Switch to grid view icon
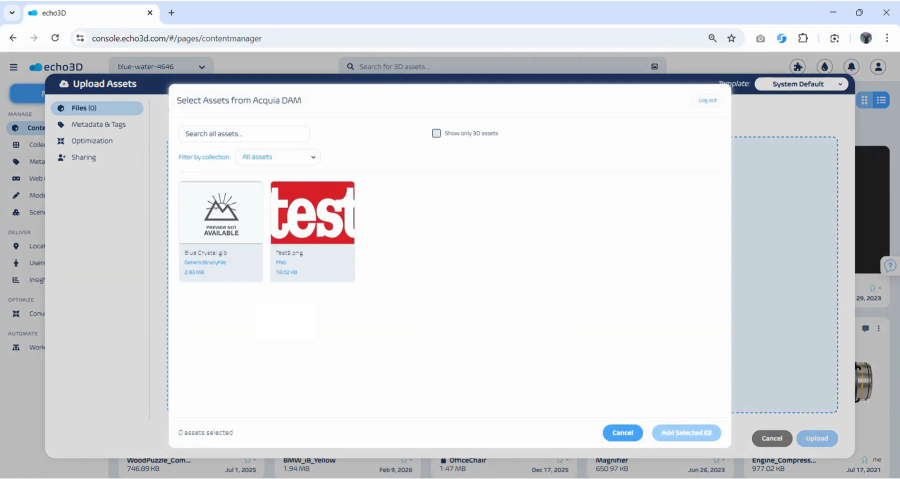 point(864,100)
